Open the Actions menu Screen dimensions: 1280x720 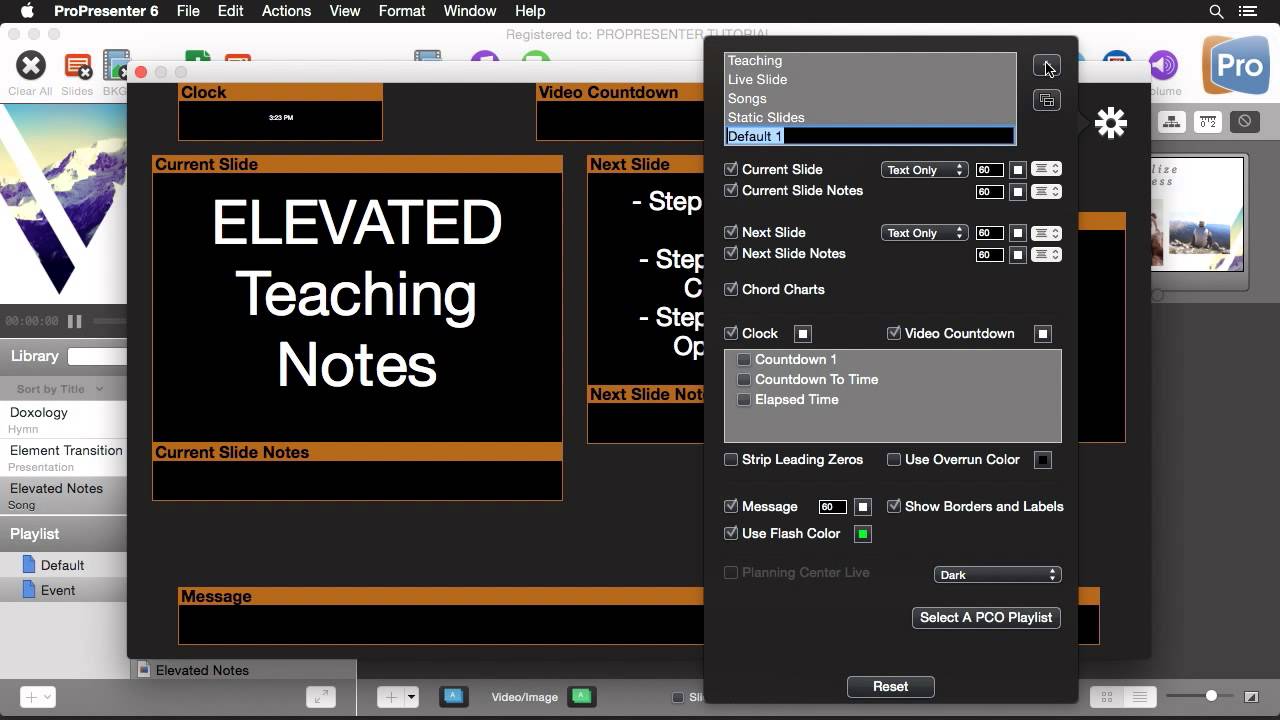[x=286, y=11]
